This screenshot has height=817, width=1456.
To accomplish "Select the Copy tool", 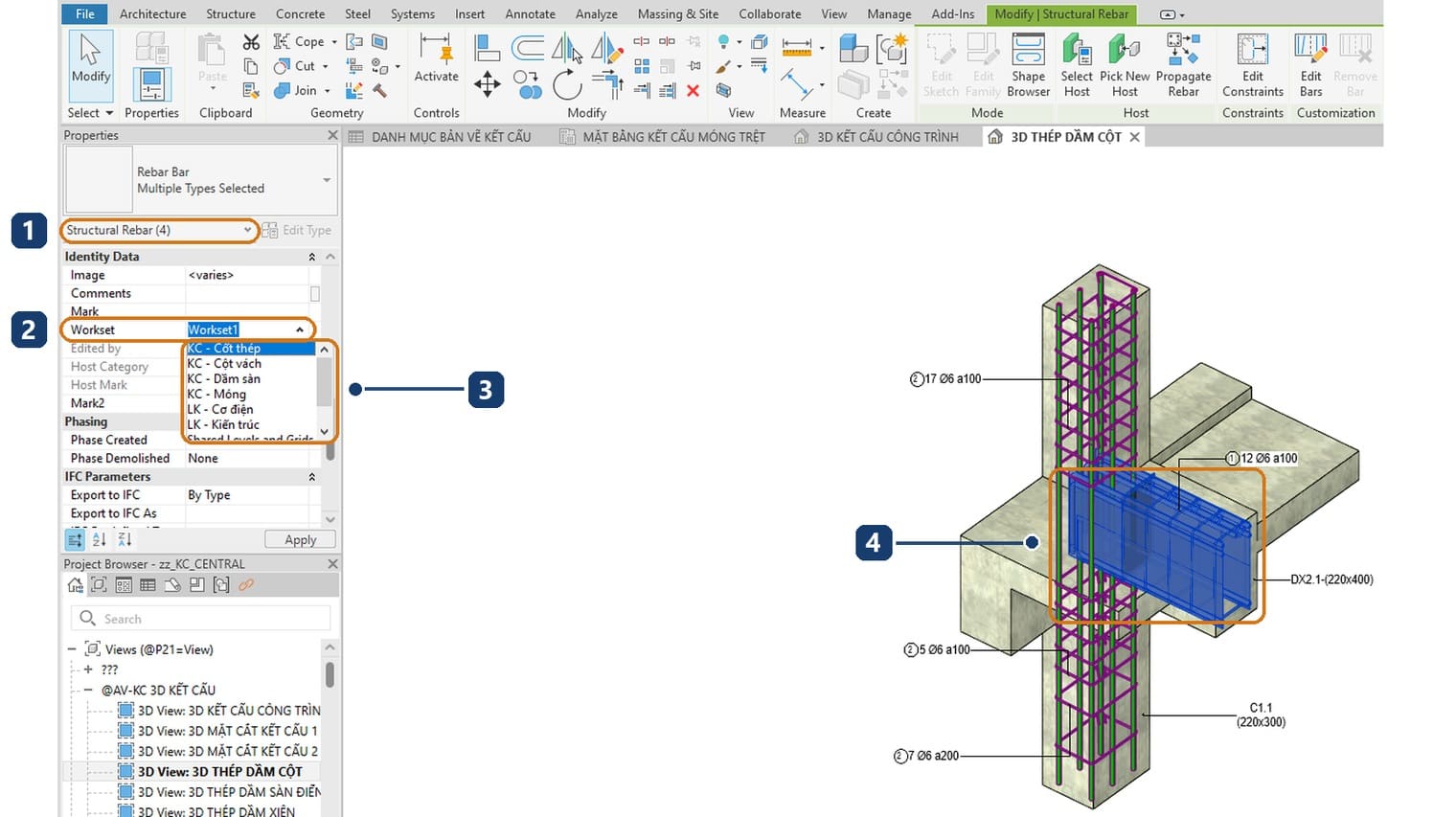I will coord(528,85).
